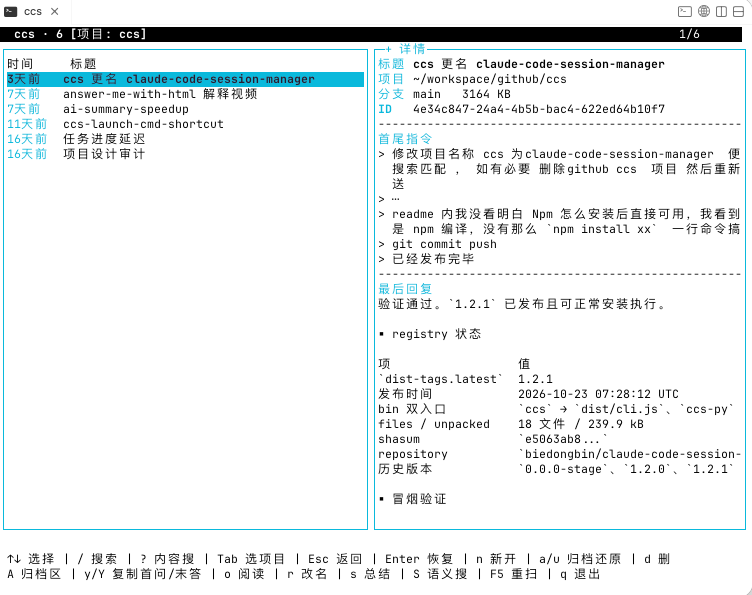752x595 pixels.
Task: Click the 最后回复 section heading
Action: click(405, 289)
